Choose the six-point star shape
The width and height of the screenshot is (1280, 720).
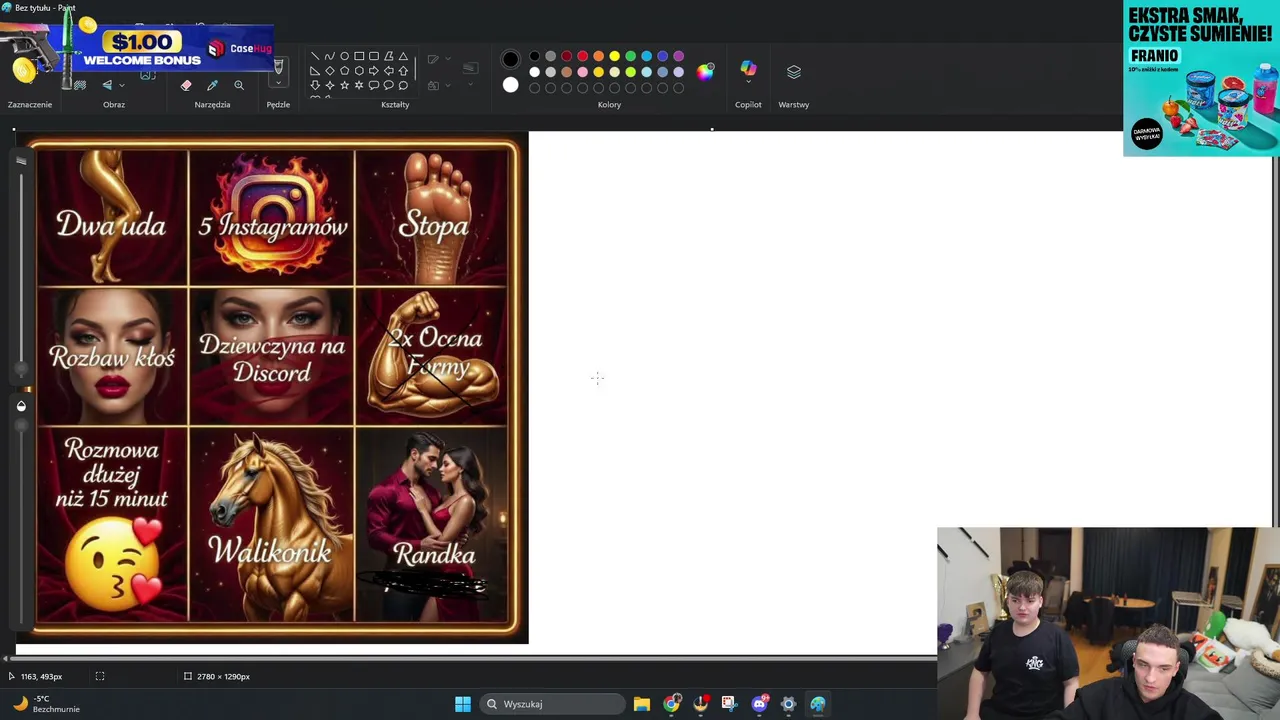point(359,85)
